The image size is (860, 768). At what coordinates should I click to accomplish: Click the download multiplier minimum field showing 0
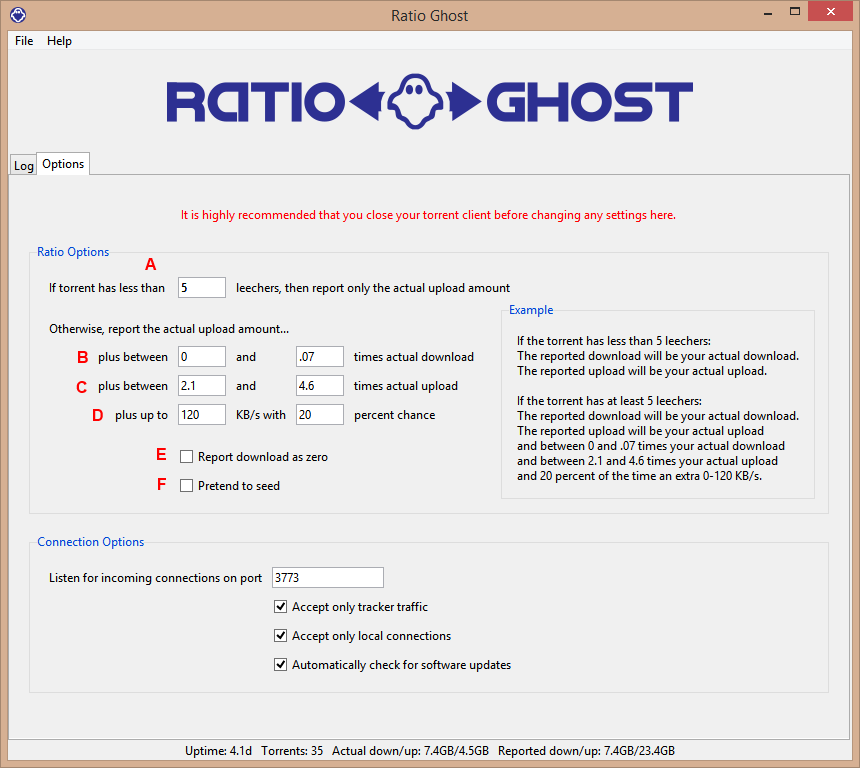pyautogui.click(x=202, y=357)
